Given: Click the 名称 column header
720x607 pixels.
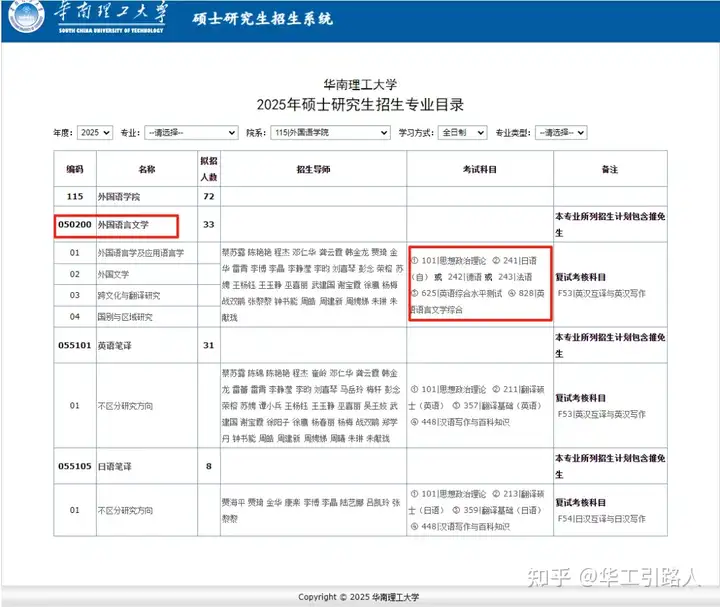Looking at the screenshot, I should [x=147, y=169].
